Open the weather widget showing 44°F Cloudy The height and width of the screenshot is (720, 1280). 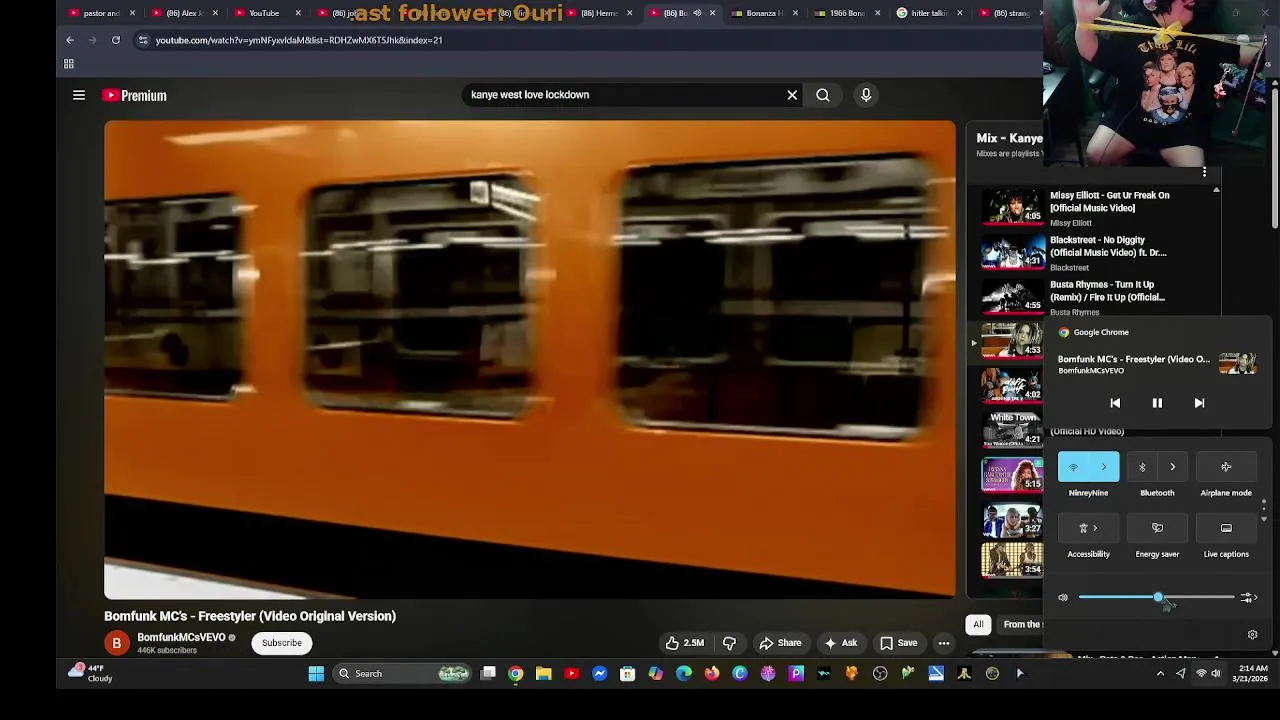point(90,673)
